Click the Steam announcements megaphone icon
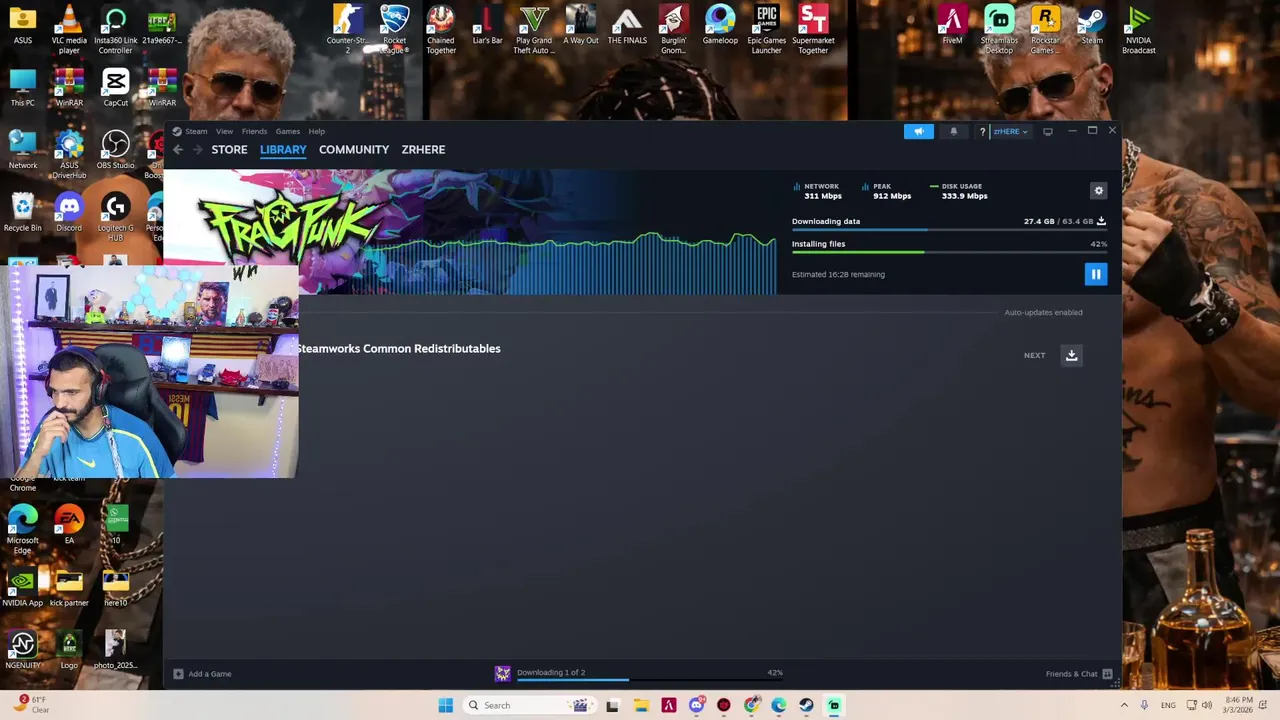The width and height of the screenshot is (1280, 720). coord(918,131)
